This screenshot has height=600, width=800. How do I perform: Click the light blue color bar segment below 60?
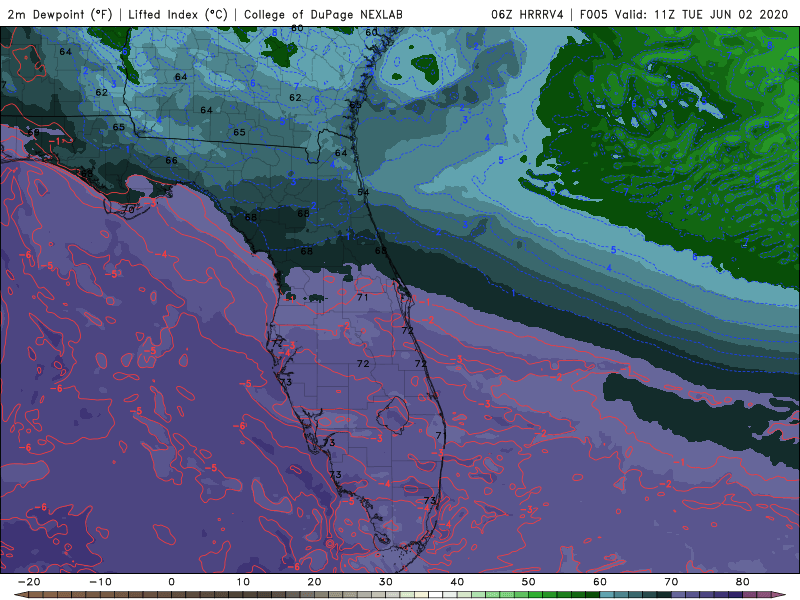[x=607, y=594]
